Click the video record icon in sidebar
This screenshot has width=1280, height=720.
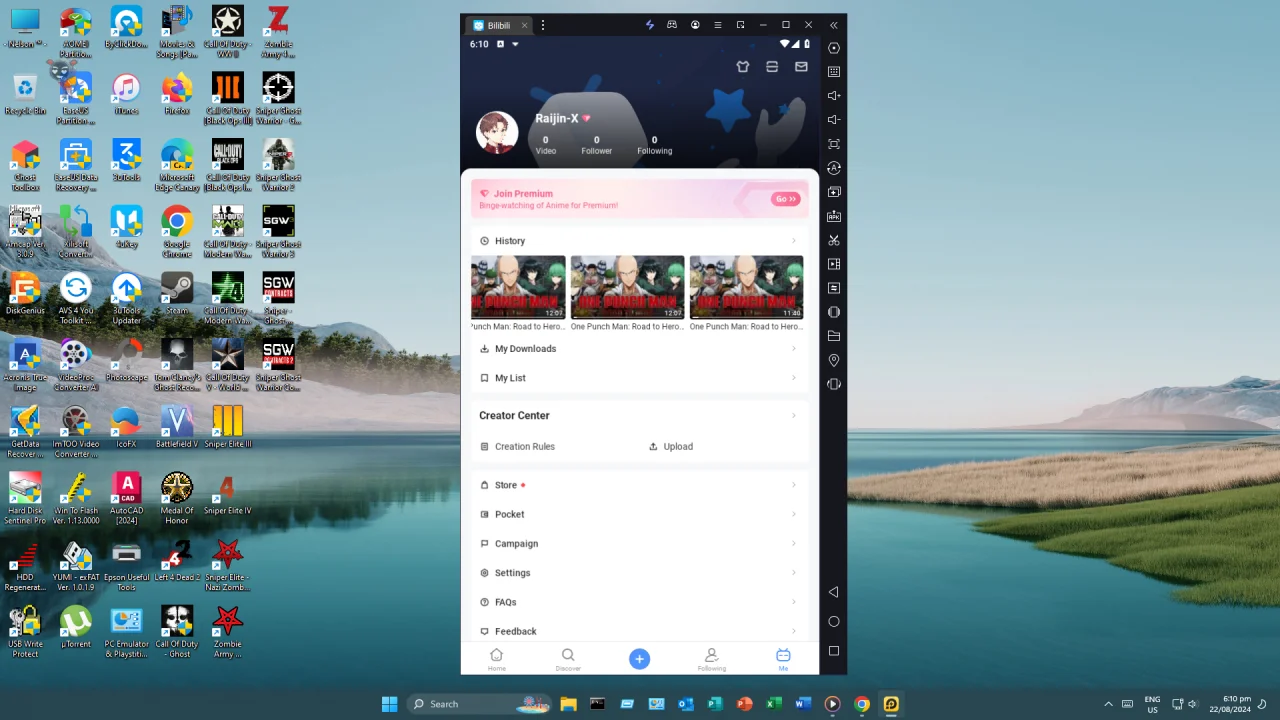coord(834,264)
